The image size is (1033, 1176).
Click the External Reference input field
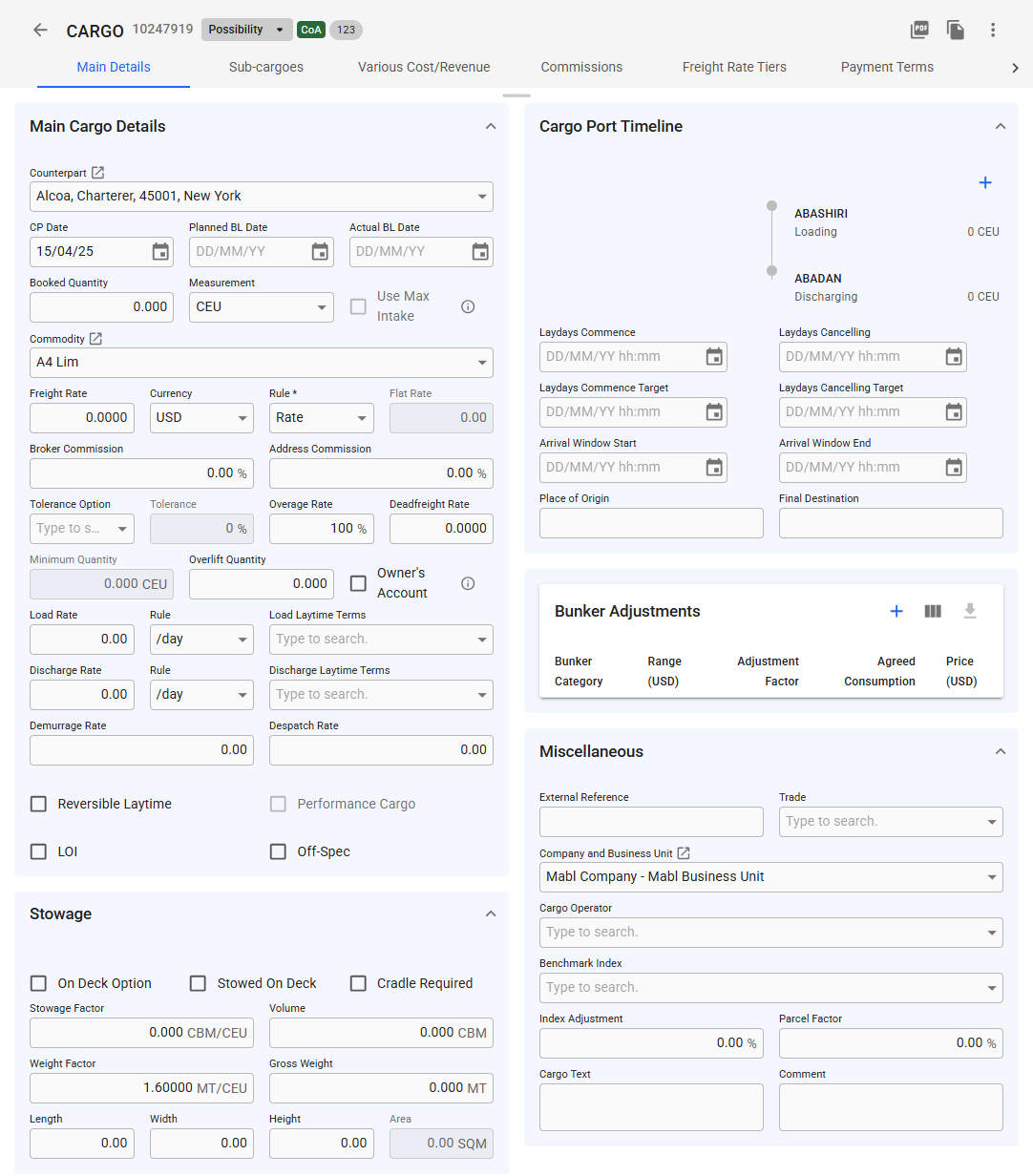coord(651,822)
